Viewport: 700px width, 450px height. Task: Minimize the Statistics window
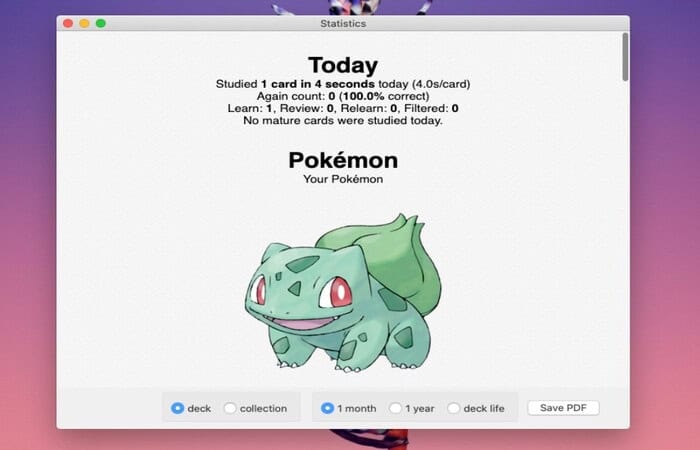tap(84, 23)
